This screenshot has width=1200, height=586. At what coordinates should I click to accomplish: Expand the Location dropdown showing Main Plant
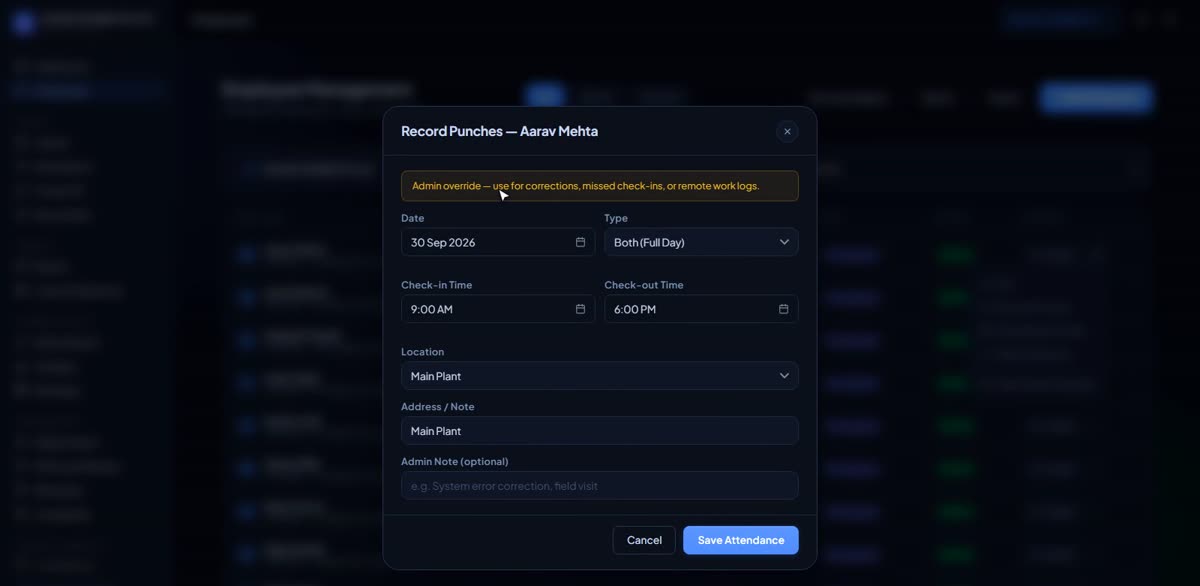point(599,376)
